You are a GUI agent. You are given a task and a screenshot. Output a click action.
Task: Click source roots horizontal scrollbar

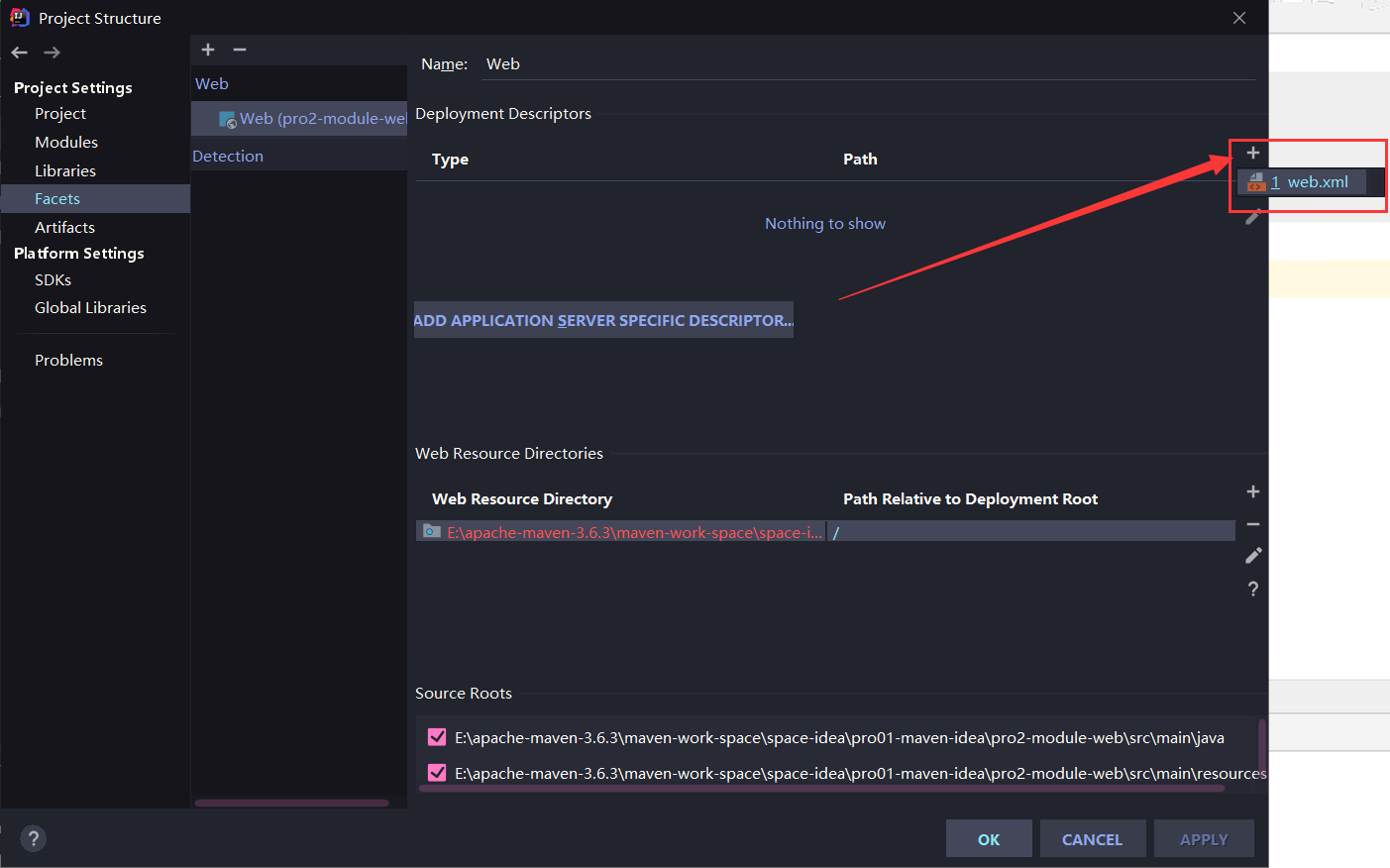(822, 789)
